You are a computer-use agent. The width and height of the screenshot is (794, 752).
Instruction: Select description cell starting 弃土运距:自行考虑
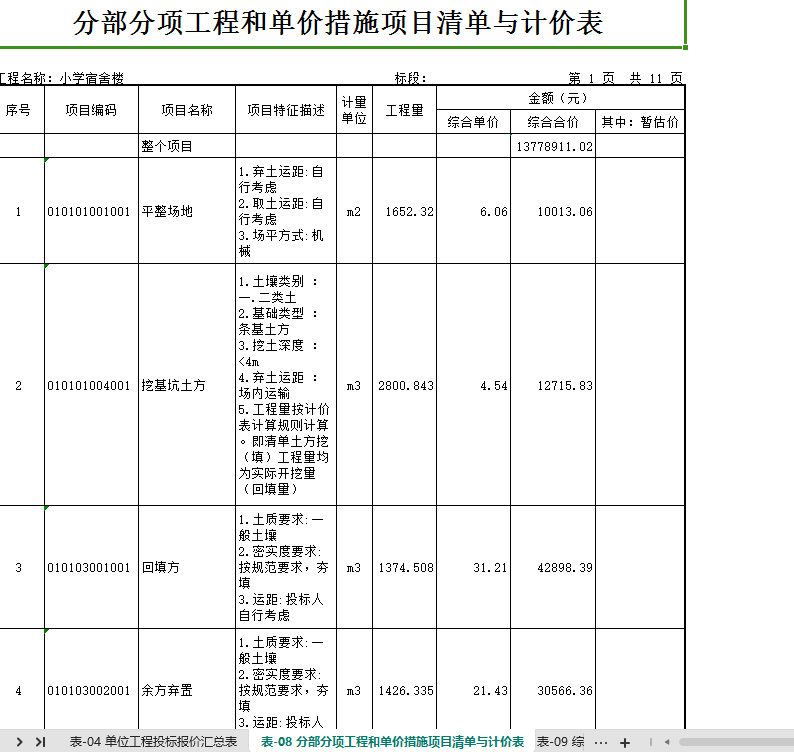(286, 211)
